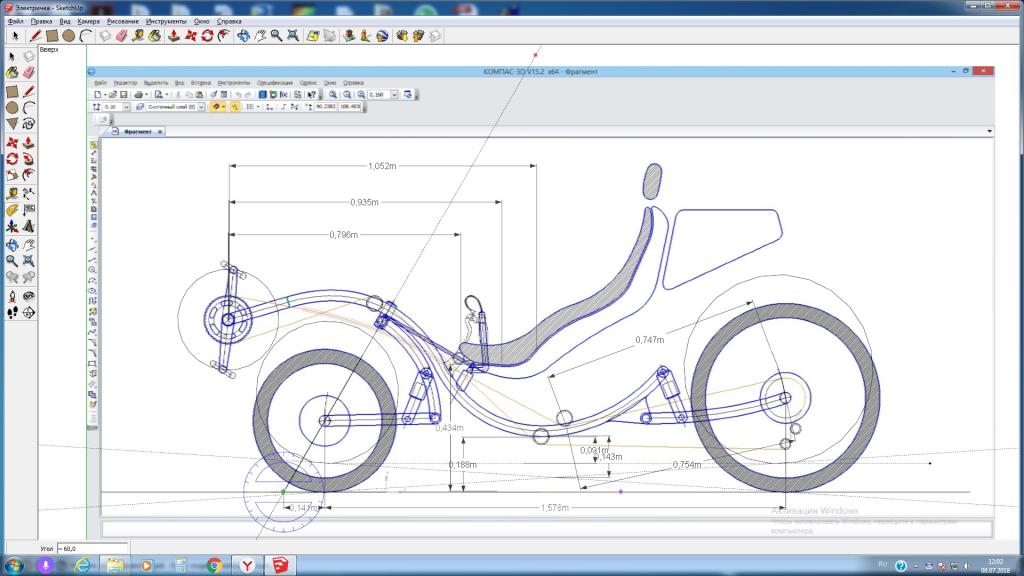This screenshot has width=1024, height=576.
Task: Click the 1,052m dimension label
Action: [382, 166]
